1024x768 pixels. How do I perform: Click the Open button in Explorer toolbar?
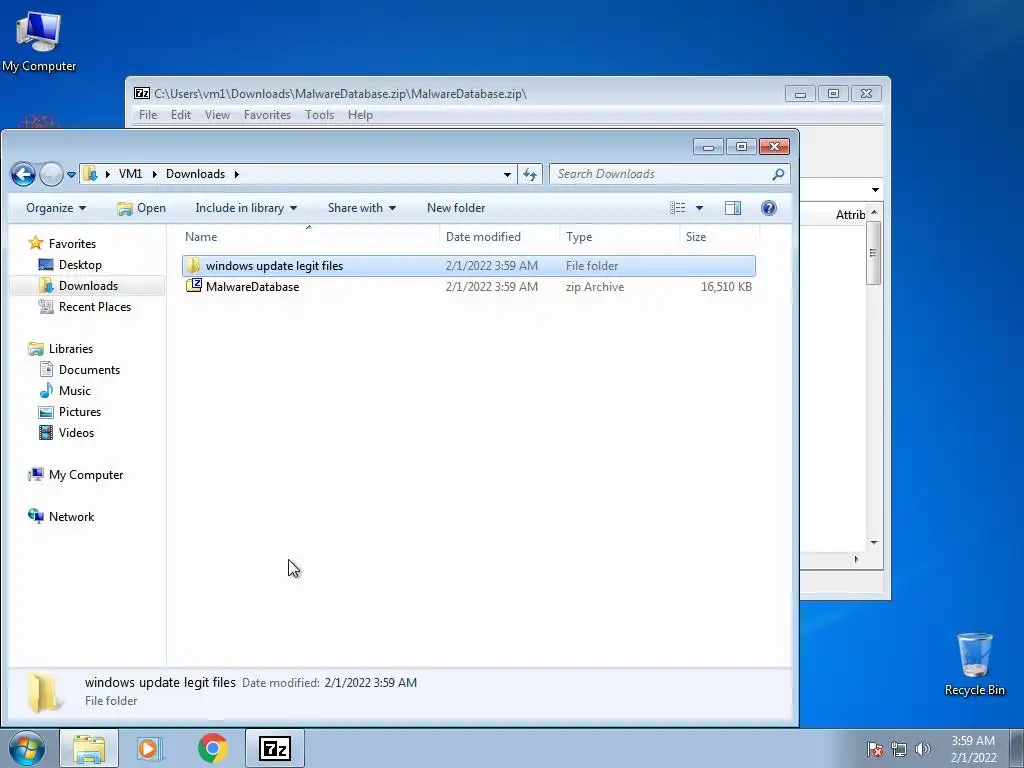(x=141, y=208)
